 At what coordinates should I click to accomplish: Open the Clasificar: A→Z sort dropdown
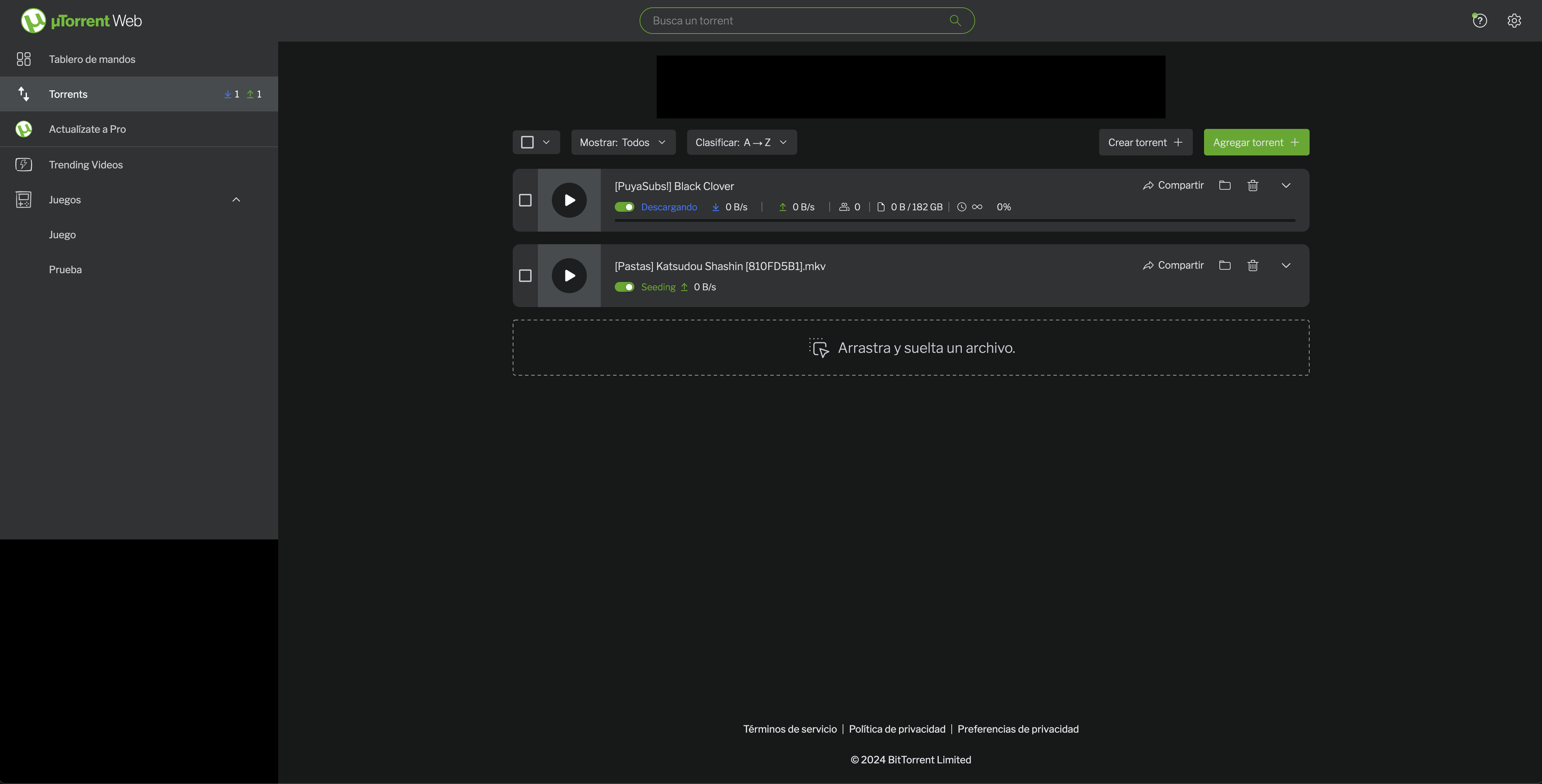742,143
